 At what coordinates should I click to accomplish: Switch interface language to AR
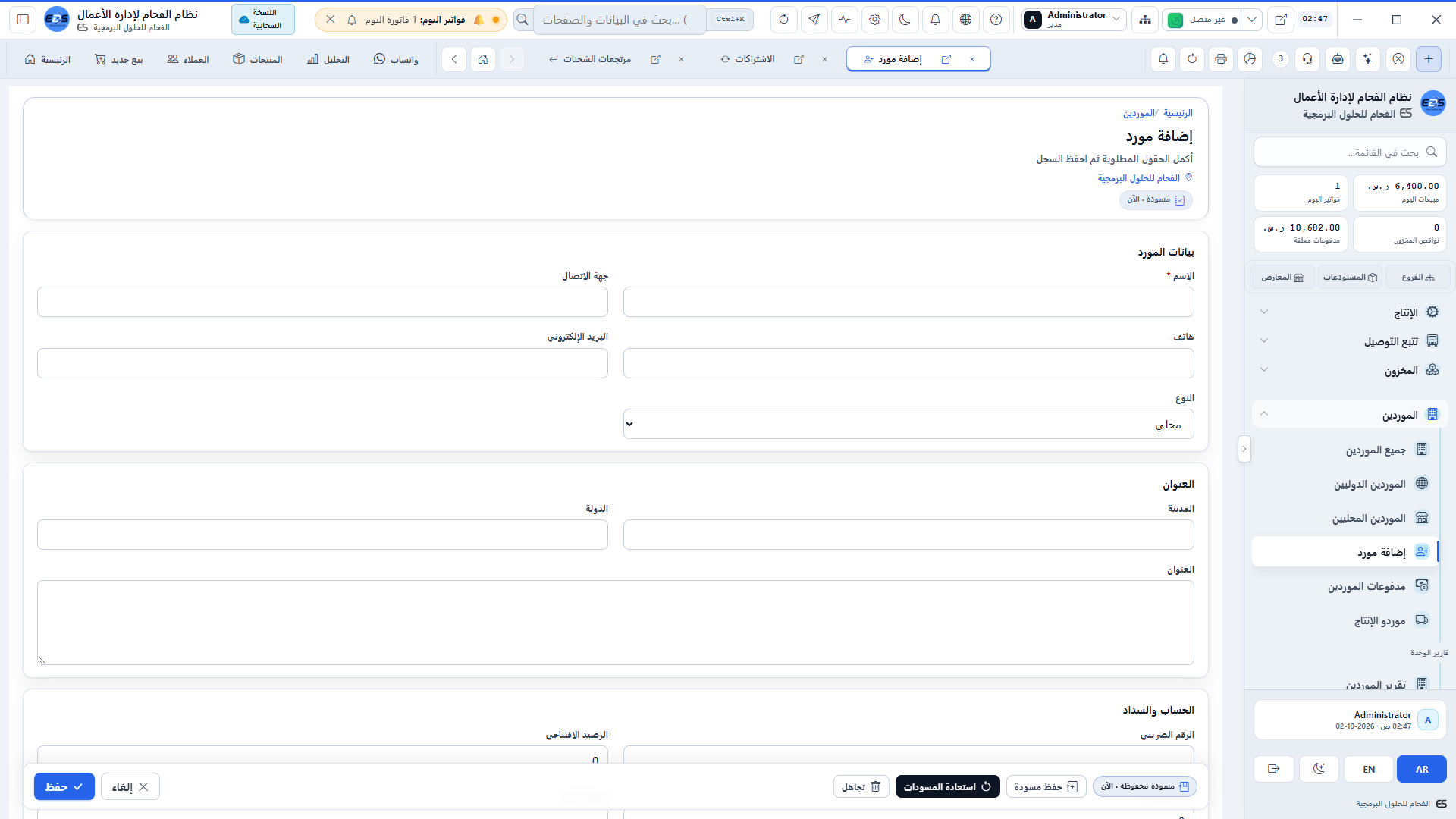[1422, 769]
